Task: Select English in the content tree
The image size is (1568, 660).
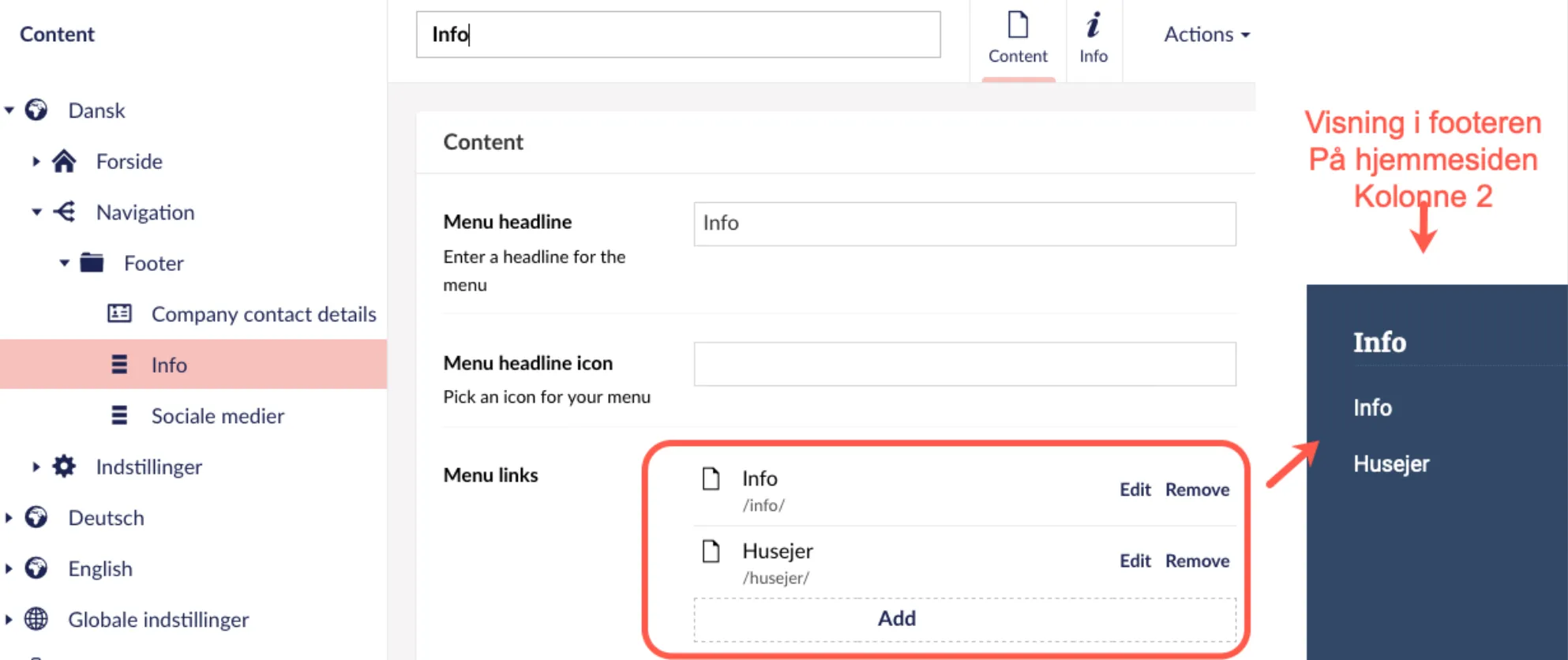Action: coord(100,568)
